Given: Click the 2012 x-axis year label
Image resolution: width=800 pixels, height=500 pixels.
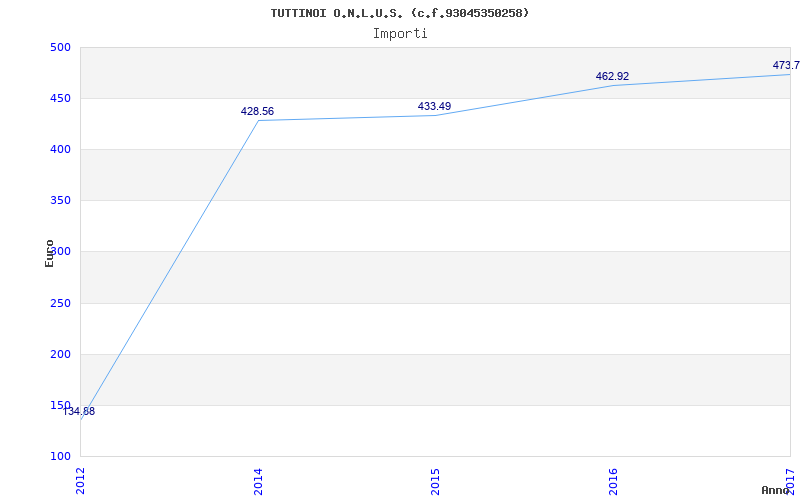Looking at the screenshot, I should [81, 479].
